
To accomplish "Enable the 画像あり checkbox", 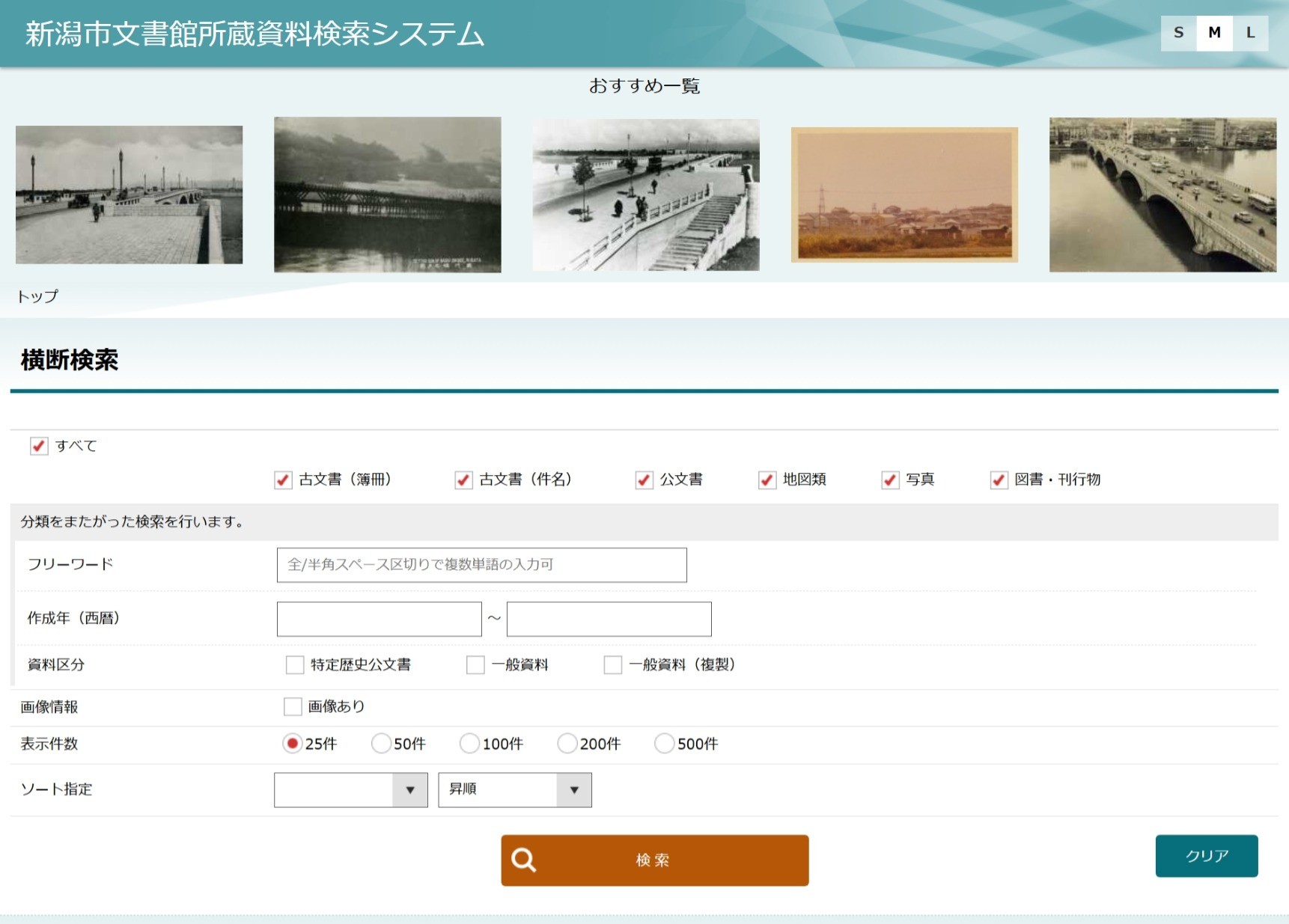I will pos(293,706).
